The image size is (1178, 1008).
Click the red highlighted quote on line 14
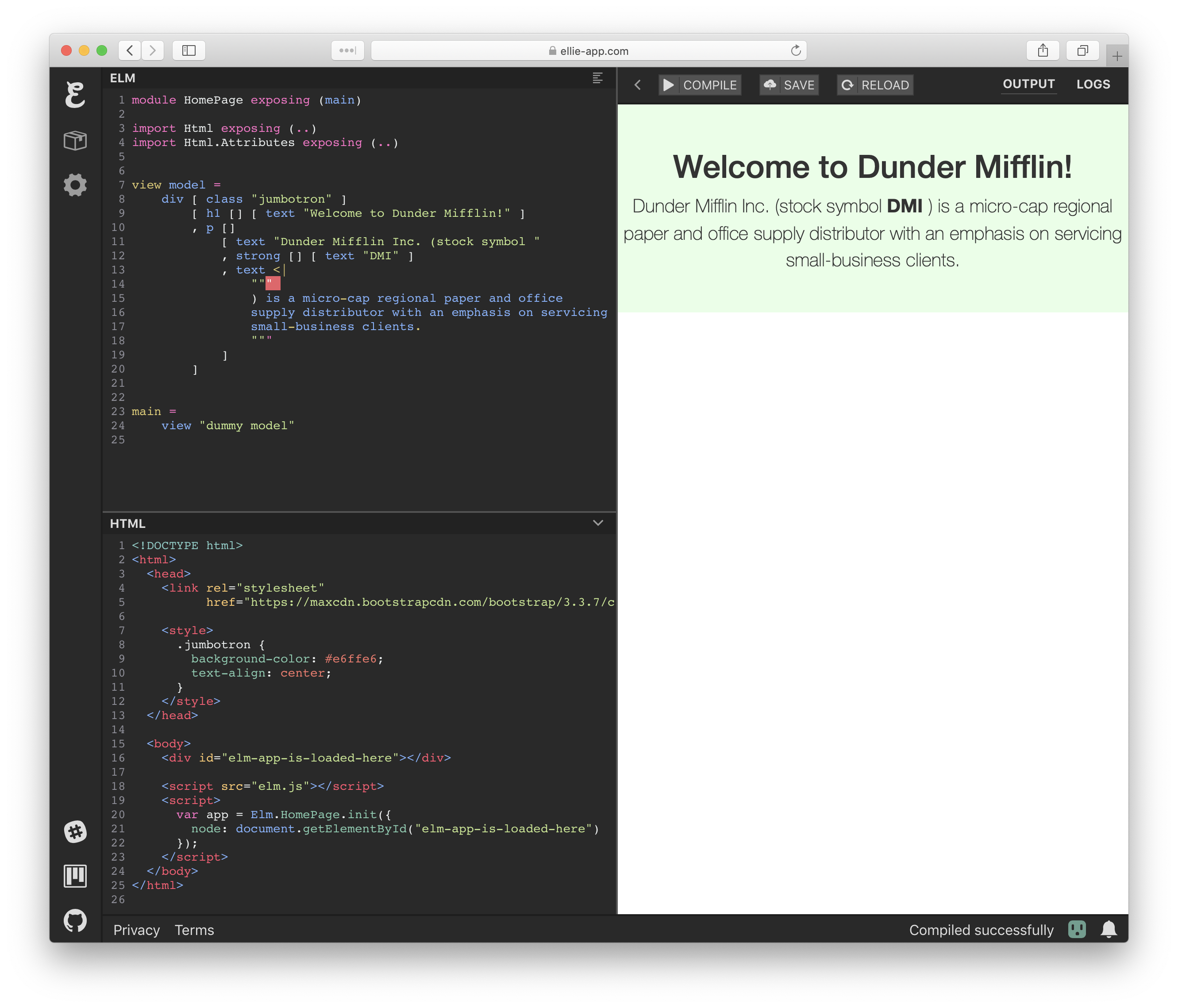[x=273, y=283]
